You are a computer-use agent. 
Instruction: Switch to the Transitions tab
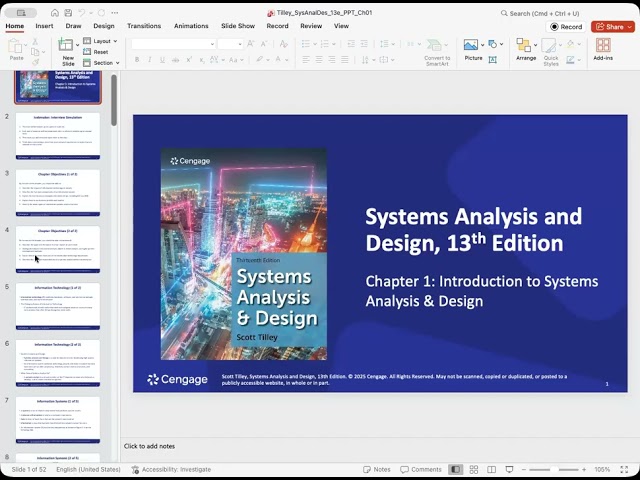(x=144, y=26)
